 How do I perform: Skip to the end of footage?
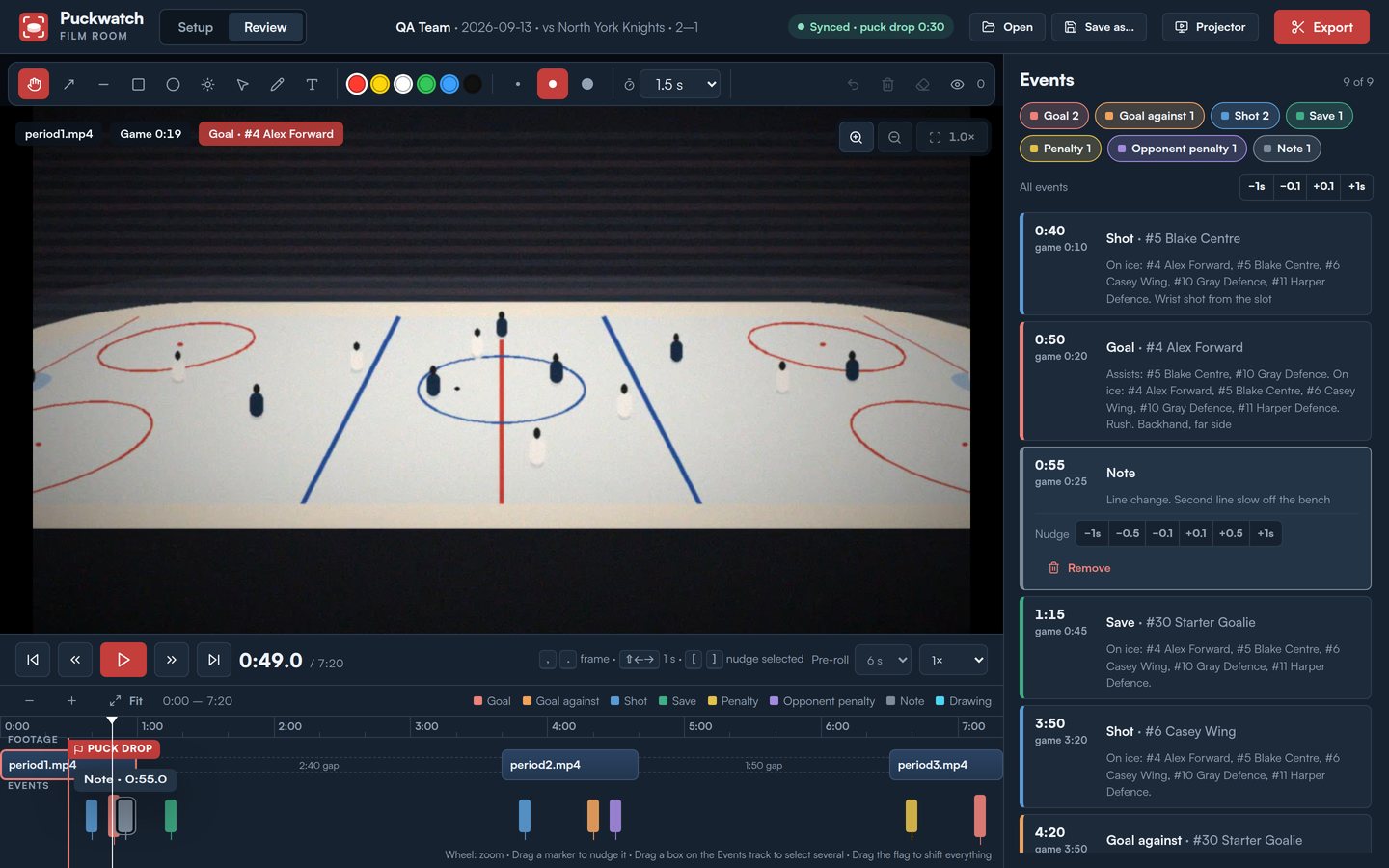(x=214, y=660)
